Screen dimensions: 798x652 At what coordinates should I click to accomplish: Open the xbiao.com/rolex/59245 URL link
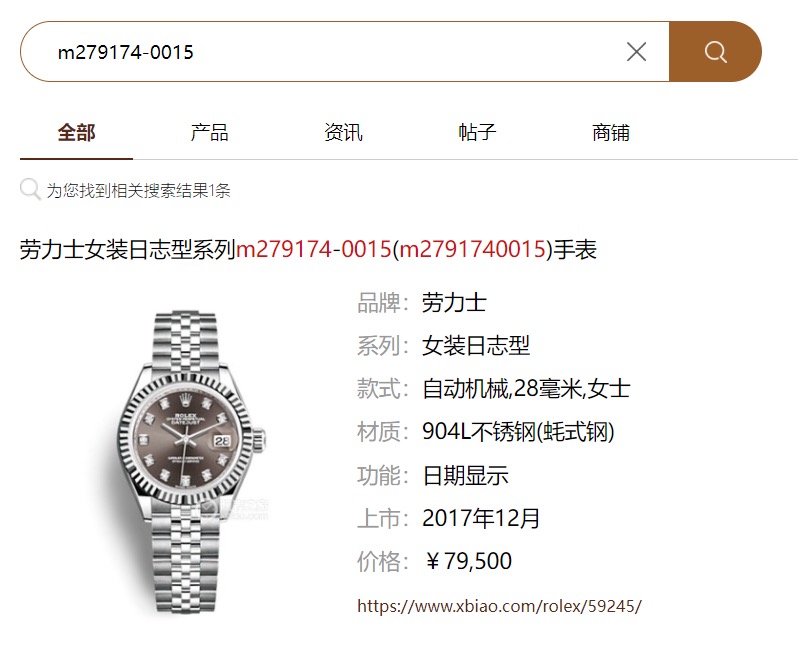(499, 606)
